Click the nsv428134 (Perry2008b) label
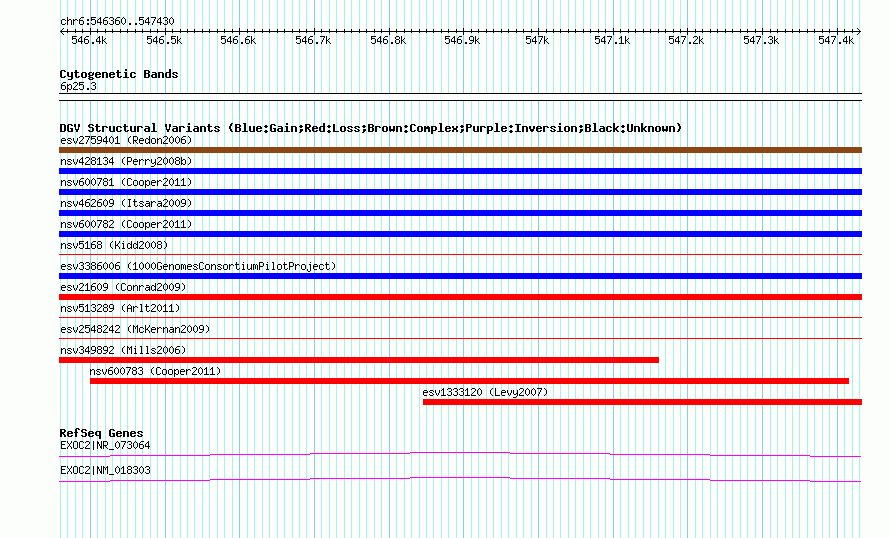The width and height of the screenshot is (890, 538). 126,161
